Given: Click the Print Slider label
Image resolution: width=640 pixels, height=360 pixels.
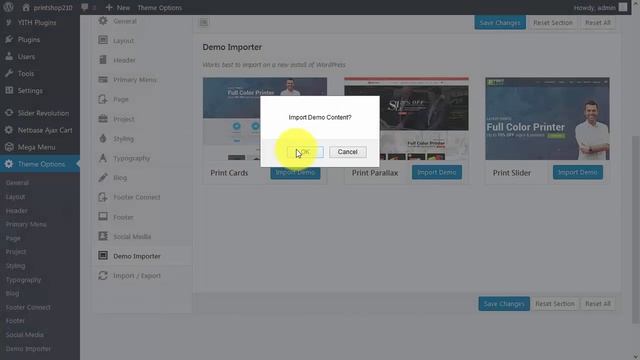Looking at the screenshot, I should click(512, 173).
